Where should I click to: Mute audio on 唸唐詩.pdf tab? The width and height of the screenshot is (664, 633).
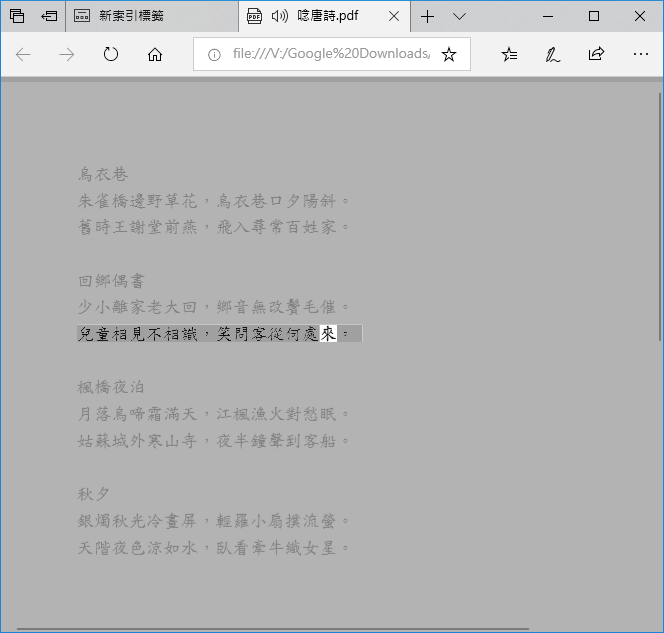click(280, 16)
